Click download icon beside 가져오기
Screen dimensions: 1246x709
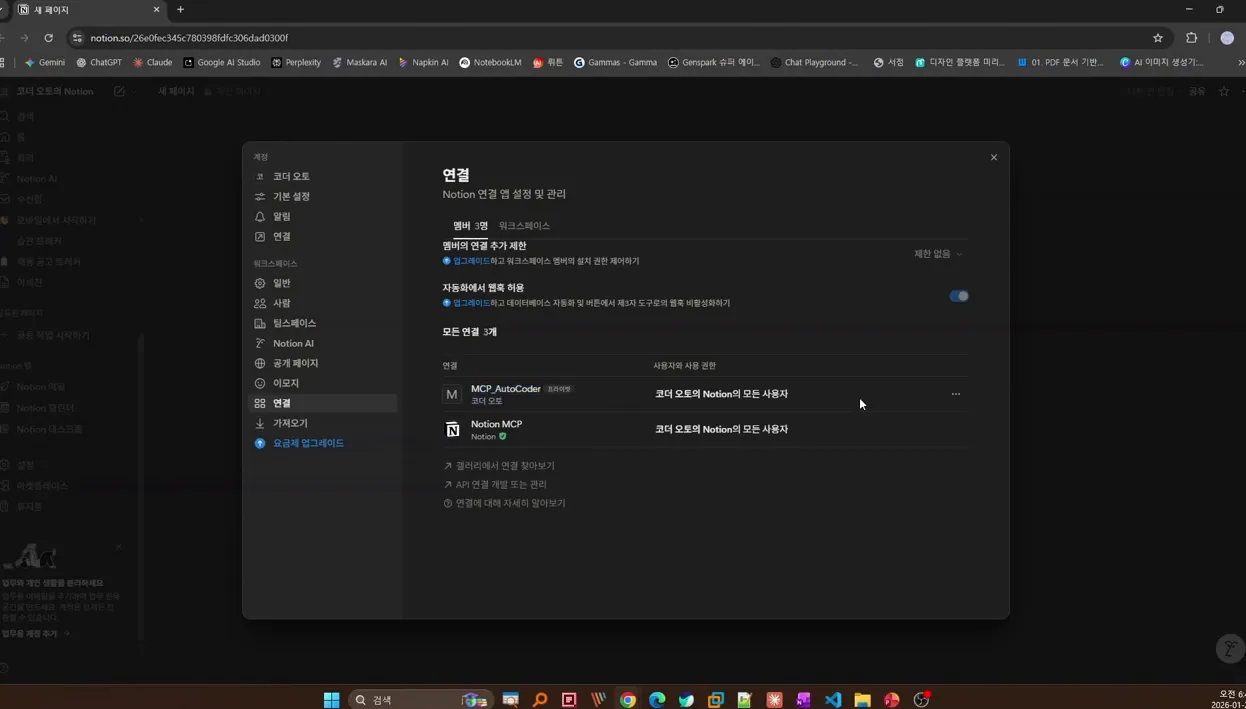[260, 423]
